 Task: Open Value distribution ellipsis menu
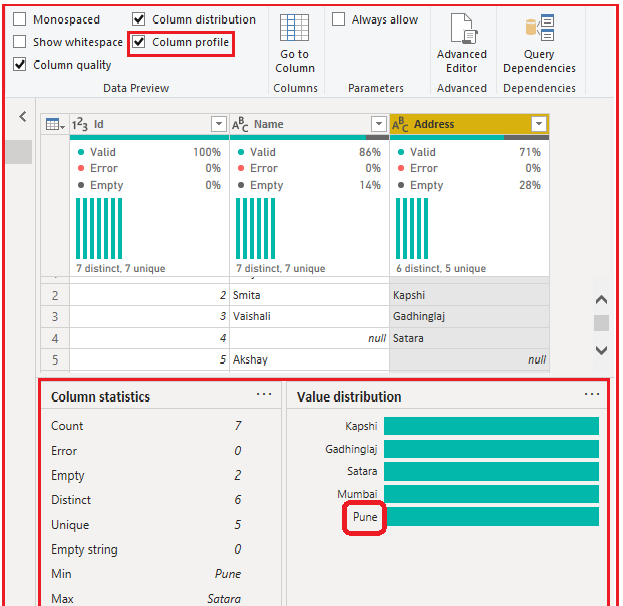click(592, 394)
